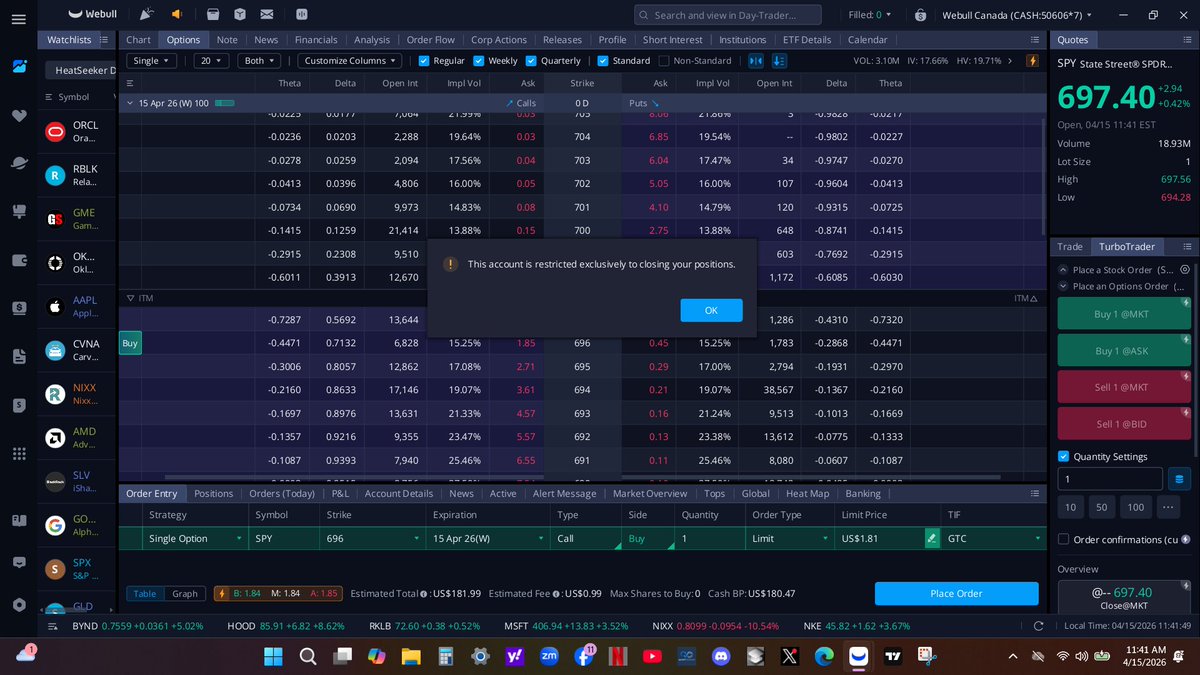
Task: Open the Quotes panel menu icon
Action: [1189, 40]
